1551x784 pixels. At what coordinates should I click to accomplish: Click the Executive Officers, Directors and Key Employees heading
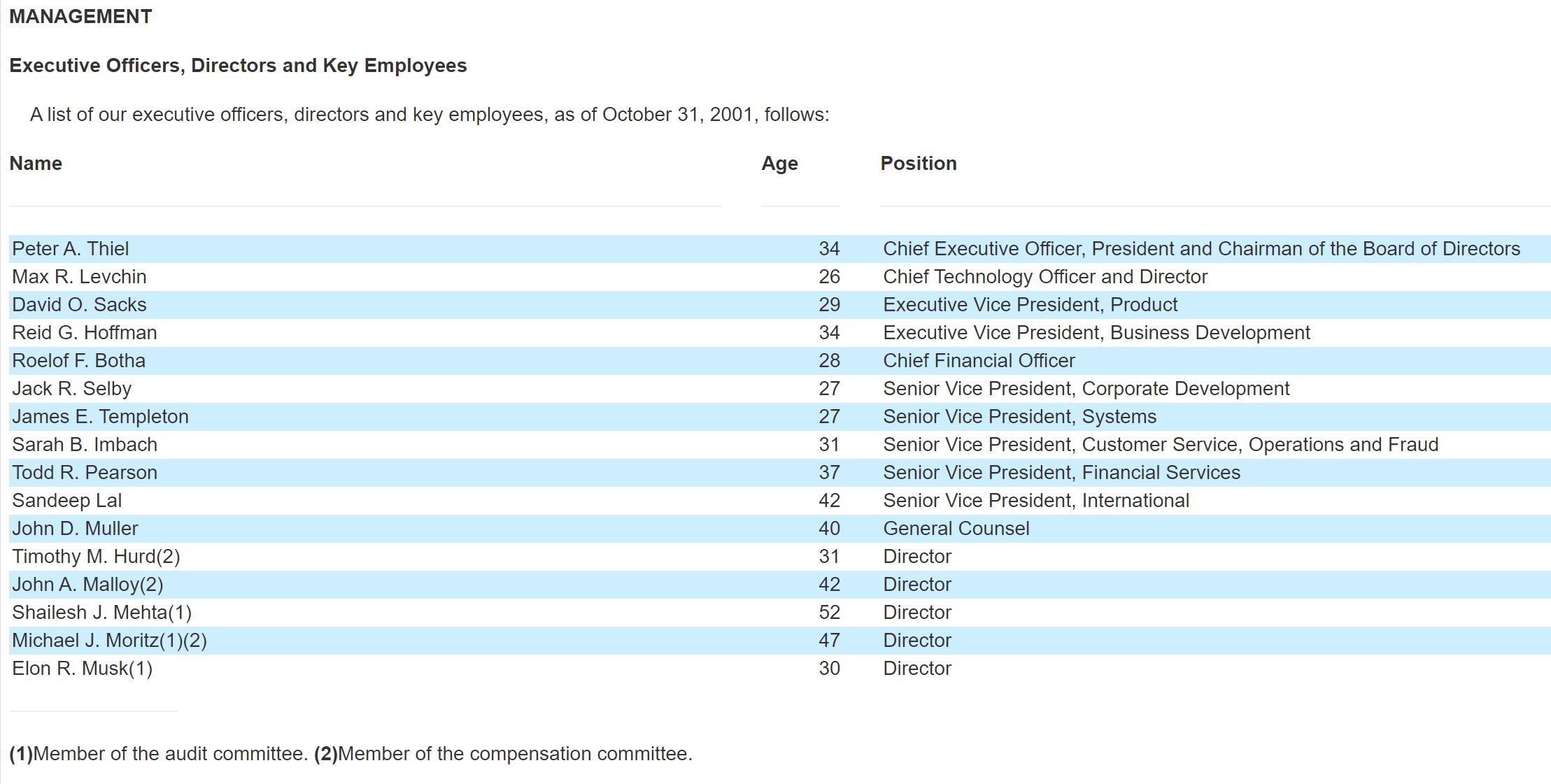238,66
